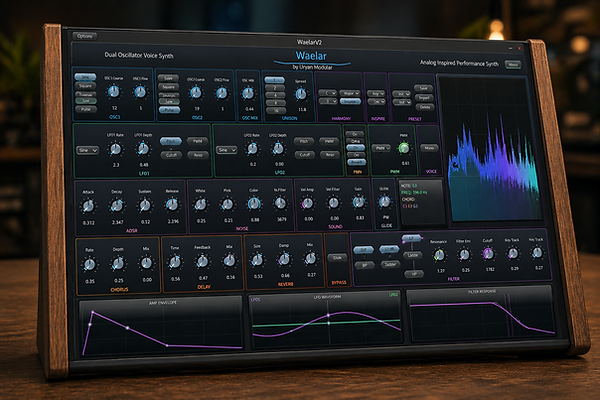Click the unison Spread knob

click(301, 94)
